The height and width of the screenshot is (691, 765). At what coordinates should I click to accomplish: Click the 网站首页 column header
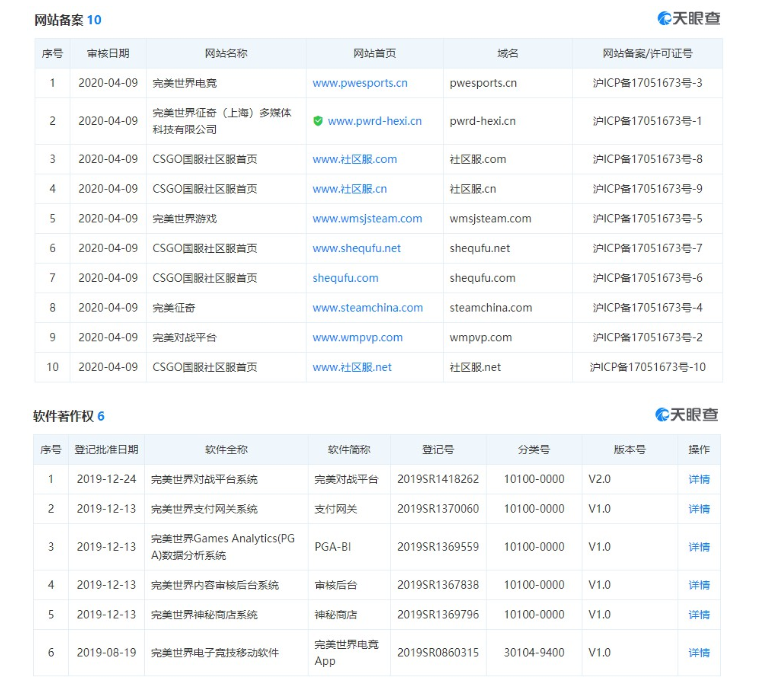click(x=375, y=54)
